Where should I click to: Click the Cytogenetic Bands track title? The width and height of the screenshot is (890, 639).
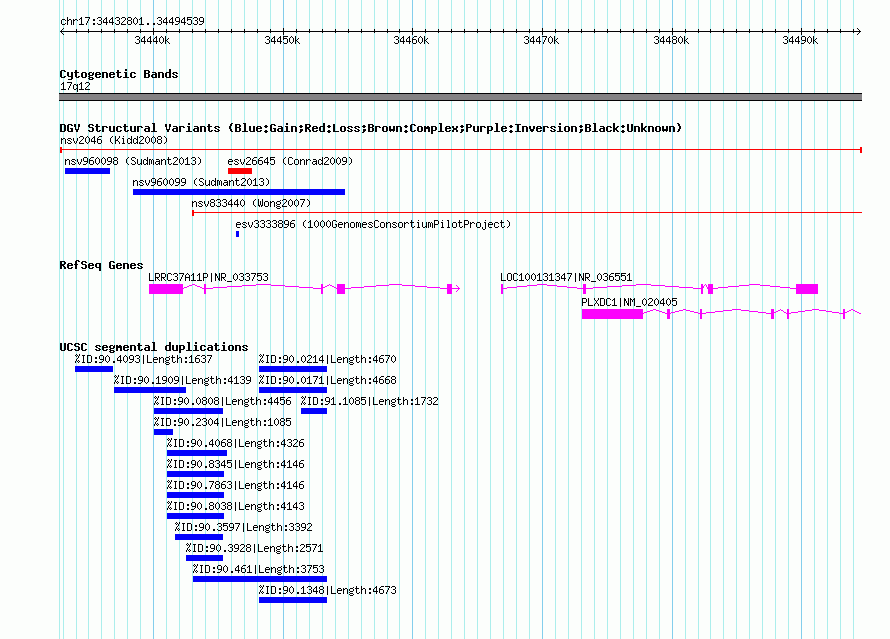click(x=119, y=74)
